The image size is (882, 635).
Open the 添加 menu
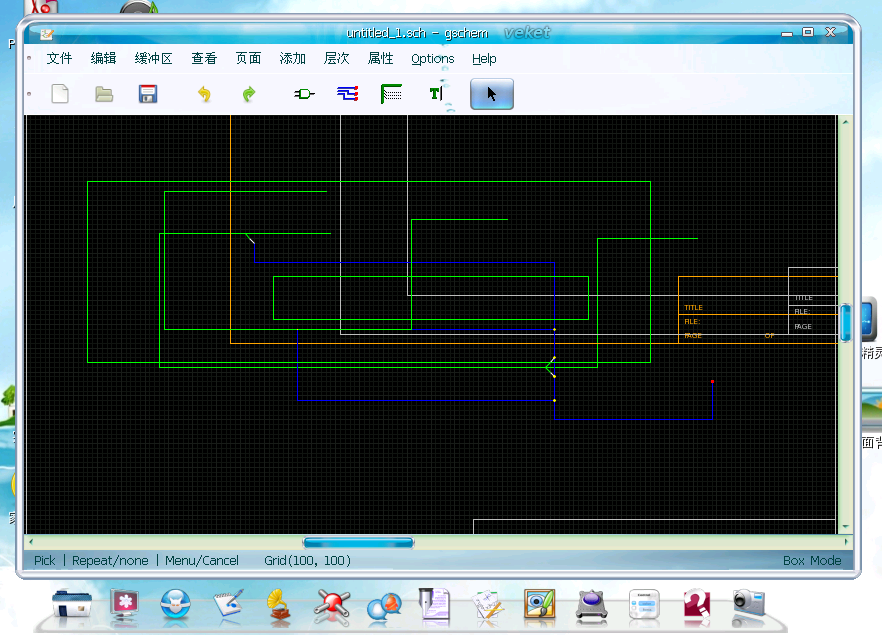pyautogui.click(x=292, y=58)
